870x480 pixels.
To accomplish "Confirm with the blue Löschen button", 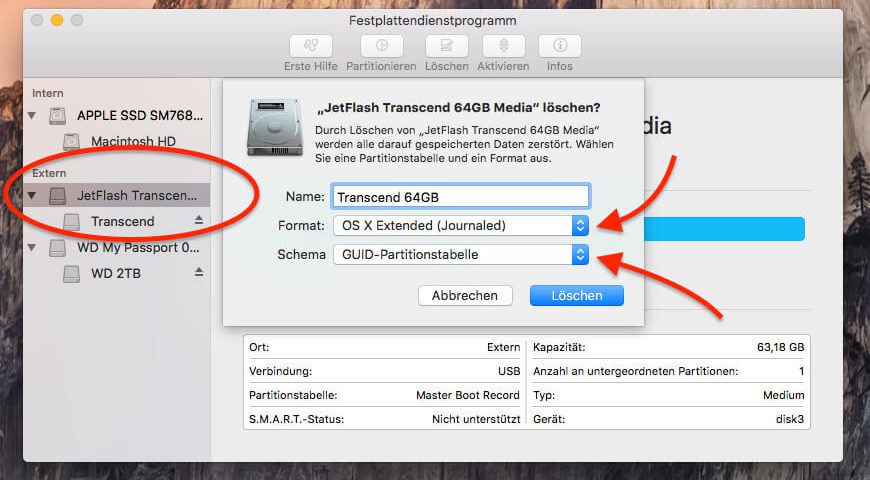I will coord(576,296).
